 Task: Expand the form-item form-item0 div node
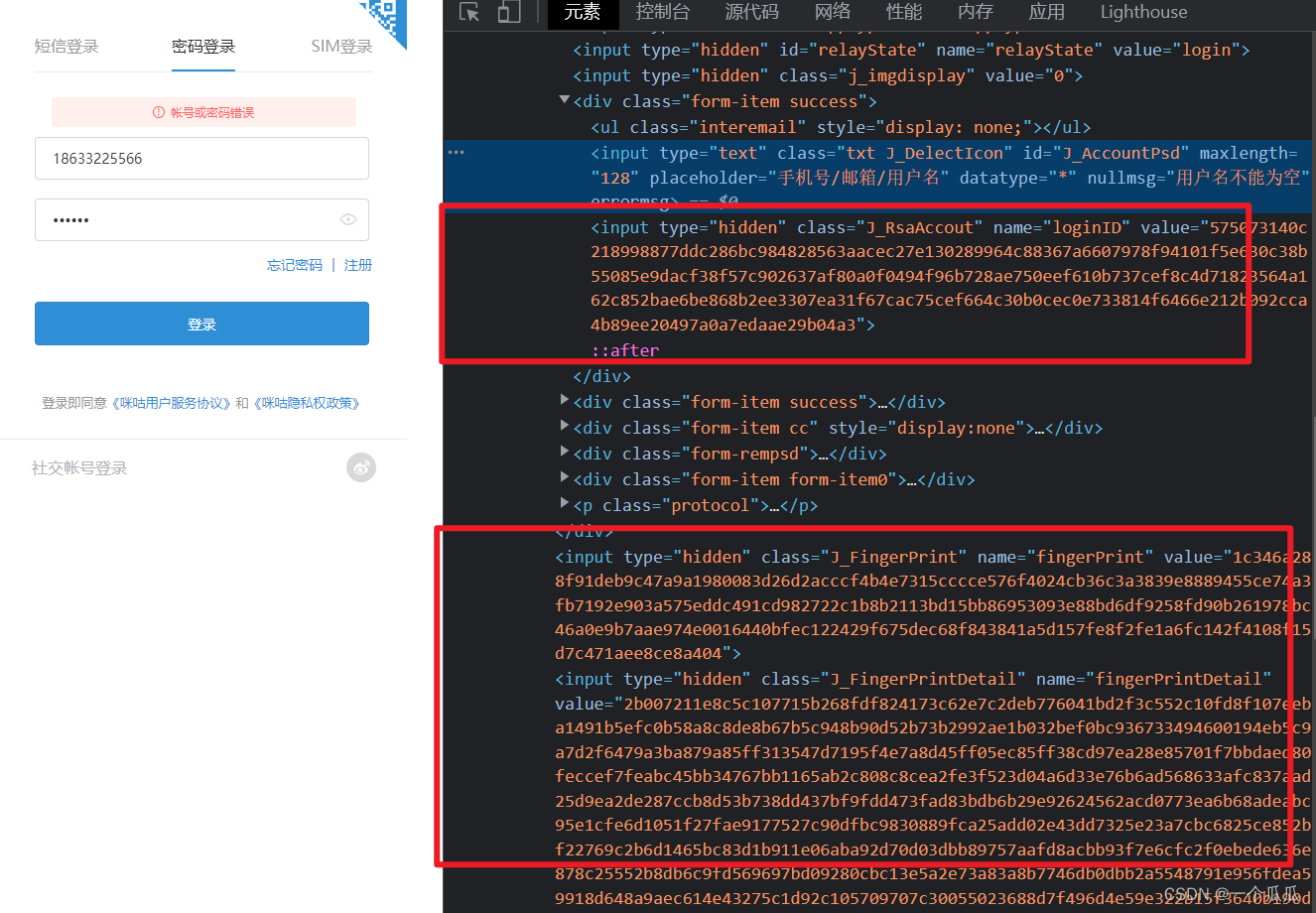pyautogui.click(x=564, y=478)
